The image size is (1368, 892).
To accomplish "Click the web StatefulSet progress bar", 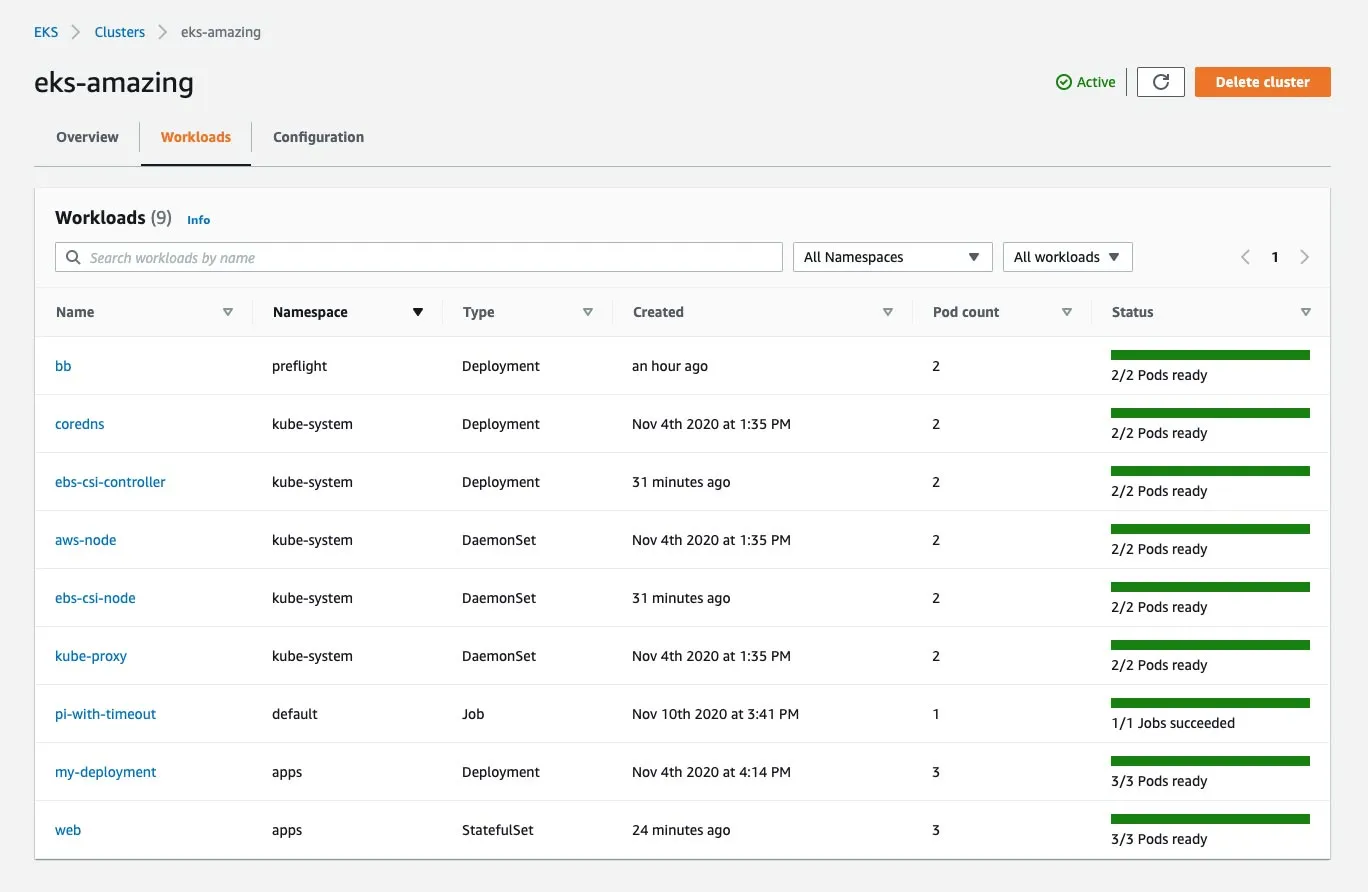I will point(1210,819).
